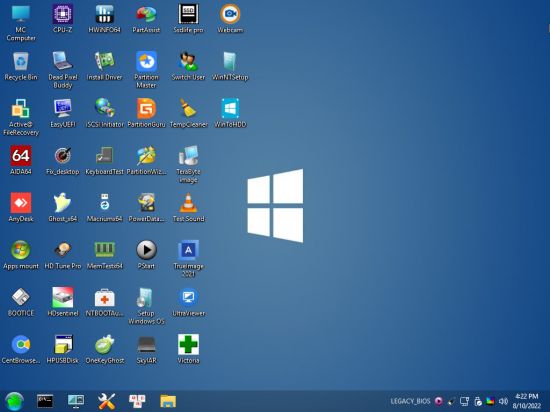Open the wrench and screwdriver tools taskbar icon
Screen dimensions: 550x412
pyautogui.click(x=106, y=401)
